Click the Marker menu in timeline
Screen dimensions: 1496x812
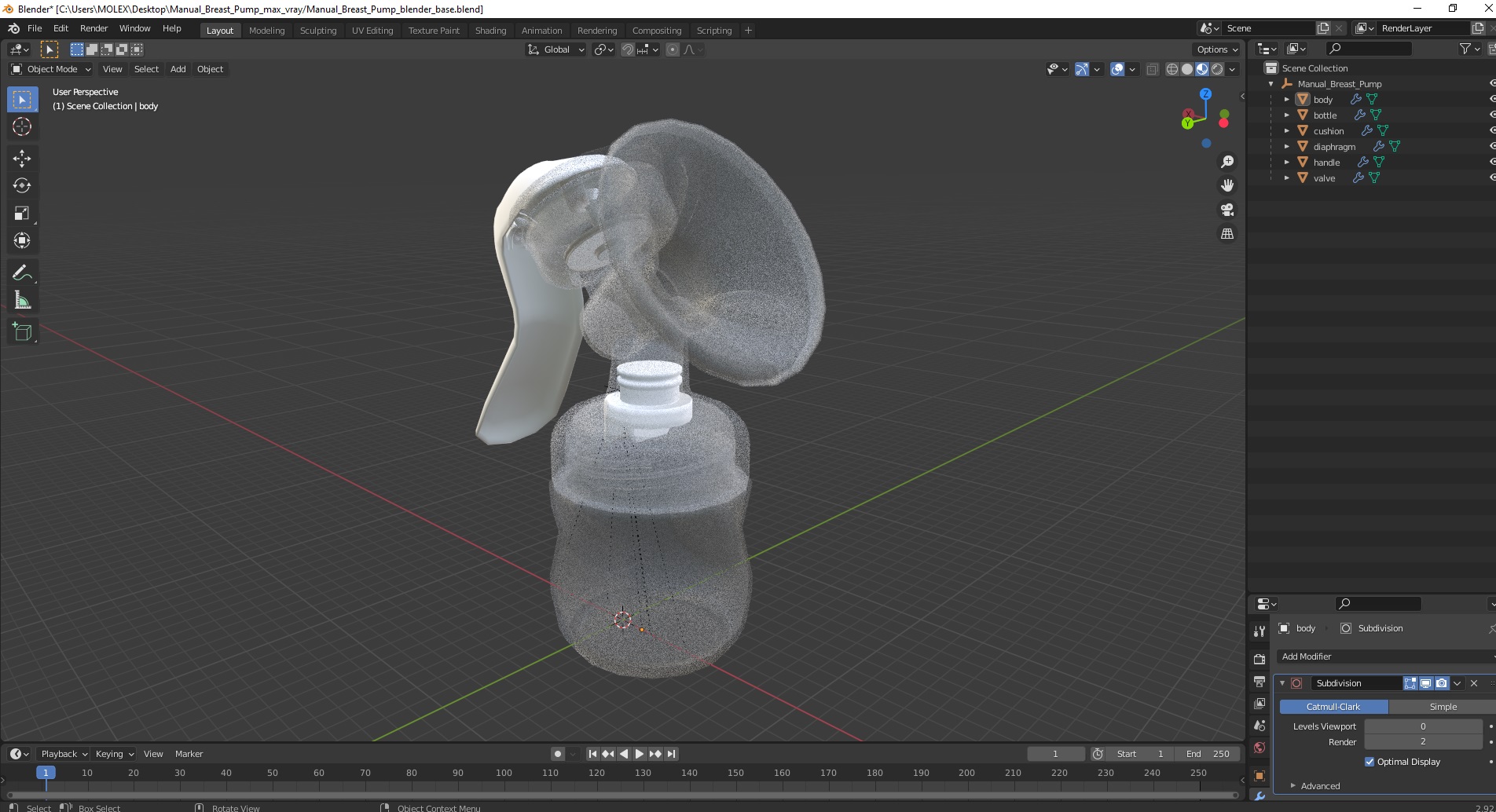click(189, 754)
